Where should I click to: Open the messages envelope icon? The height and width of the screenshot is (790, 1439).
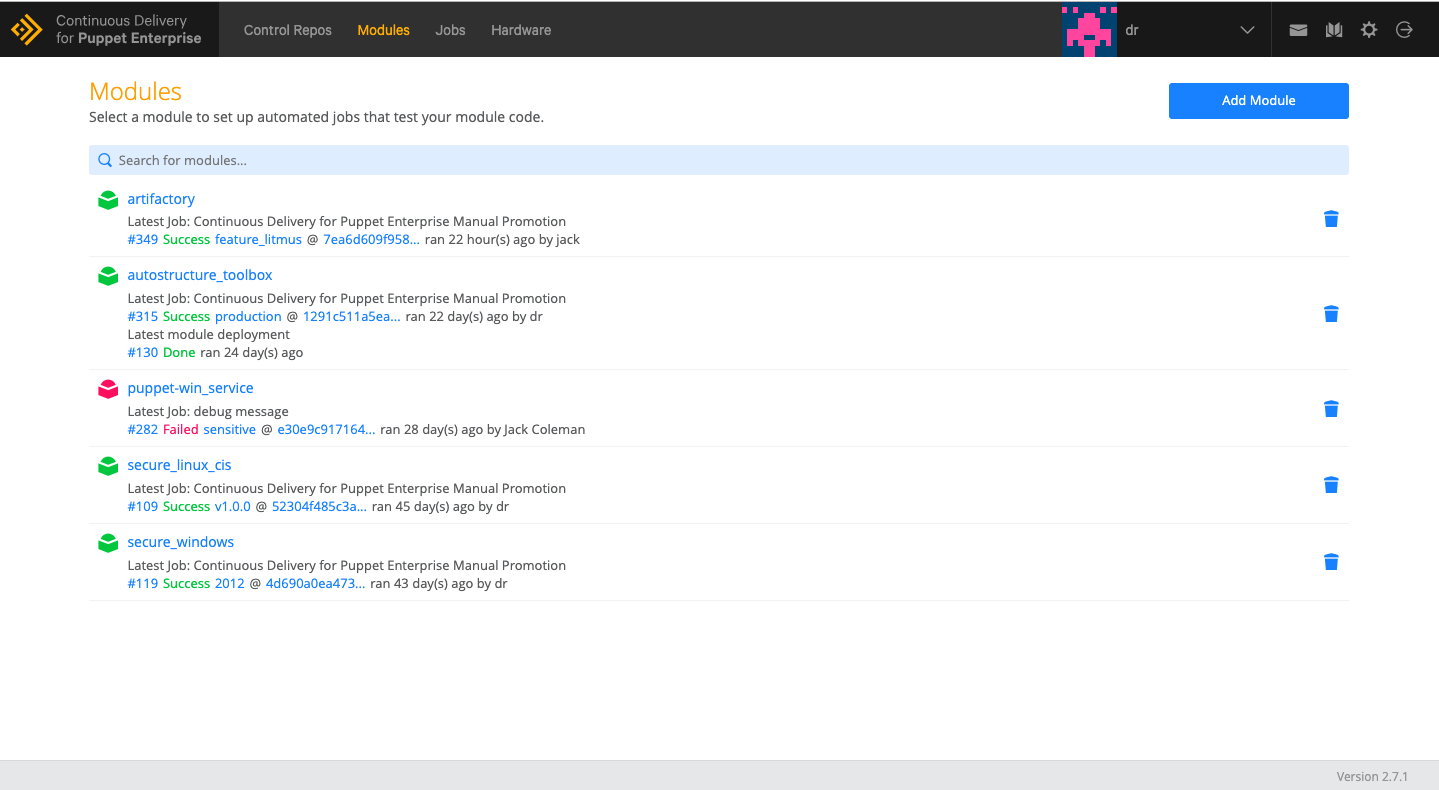[x=1298, y=30]
